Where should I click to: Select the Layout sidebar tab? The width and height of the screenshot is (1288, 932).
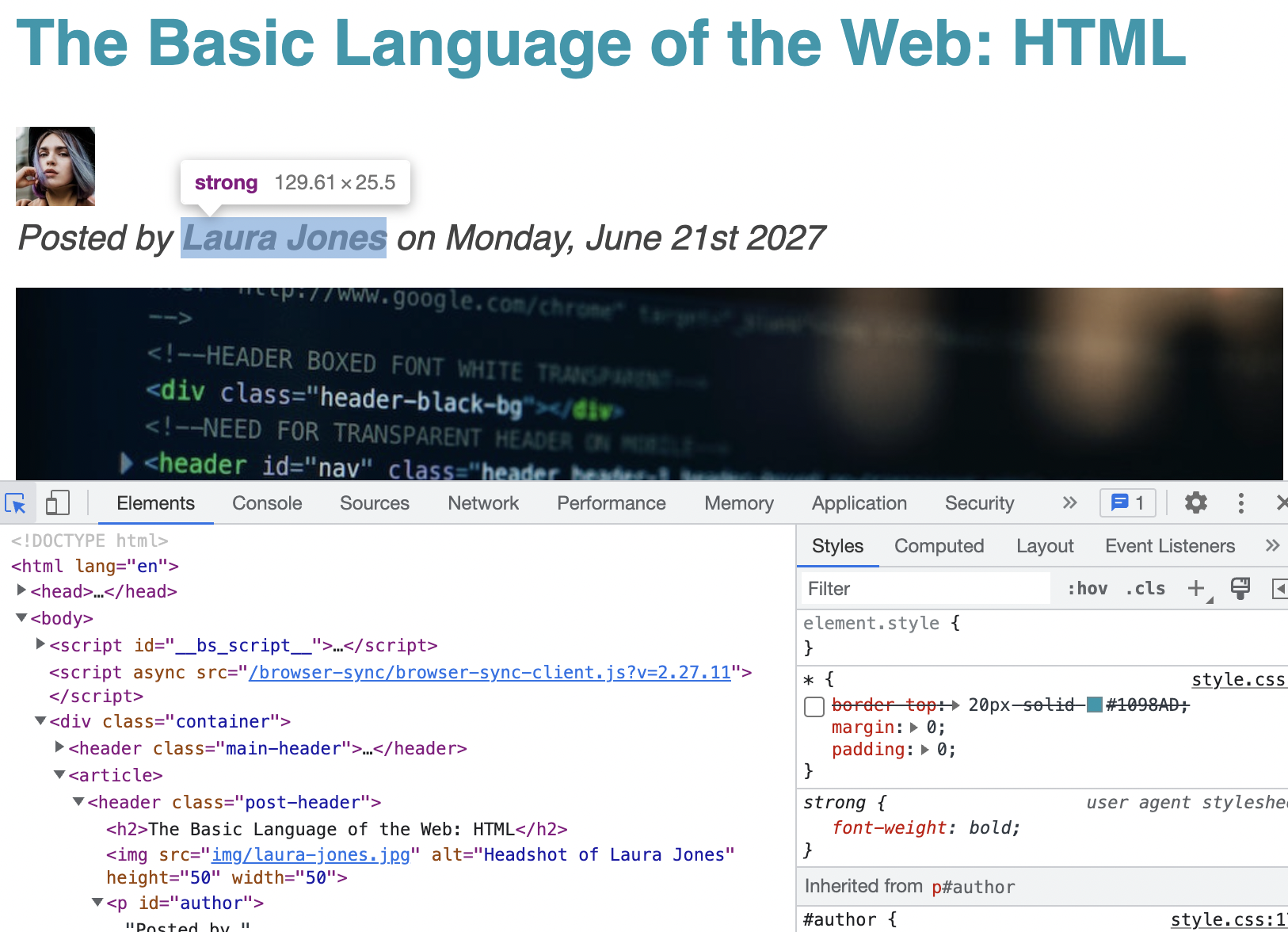click(x=1045, y=546)
